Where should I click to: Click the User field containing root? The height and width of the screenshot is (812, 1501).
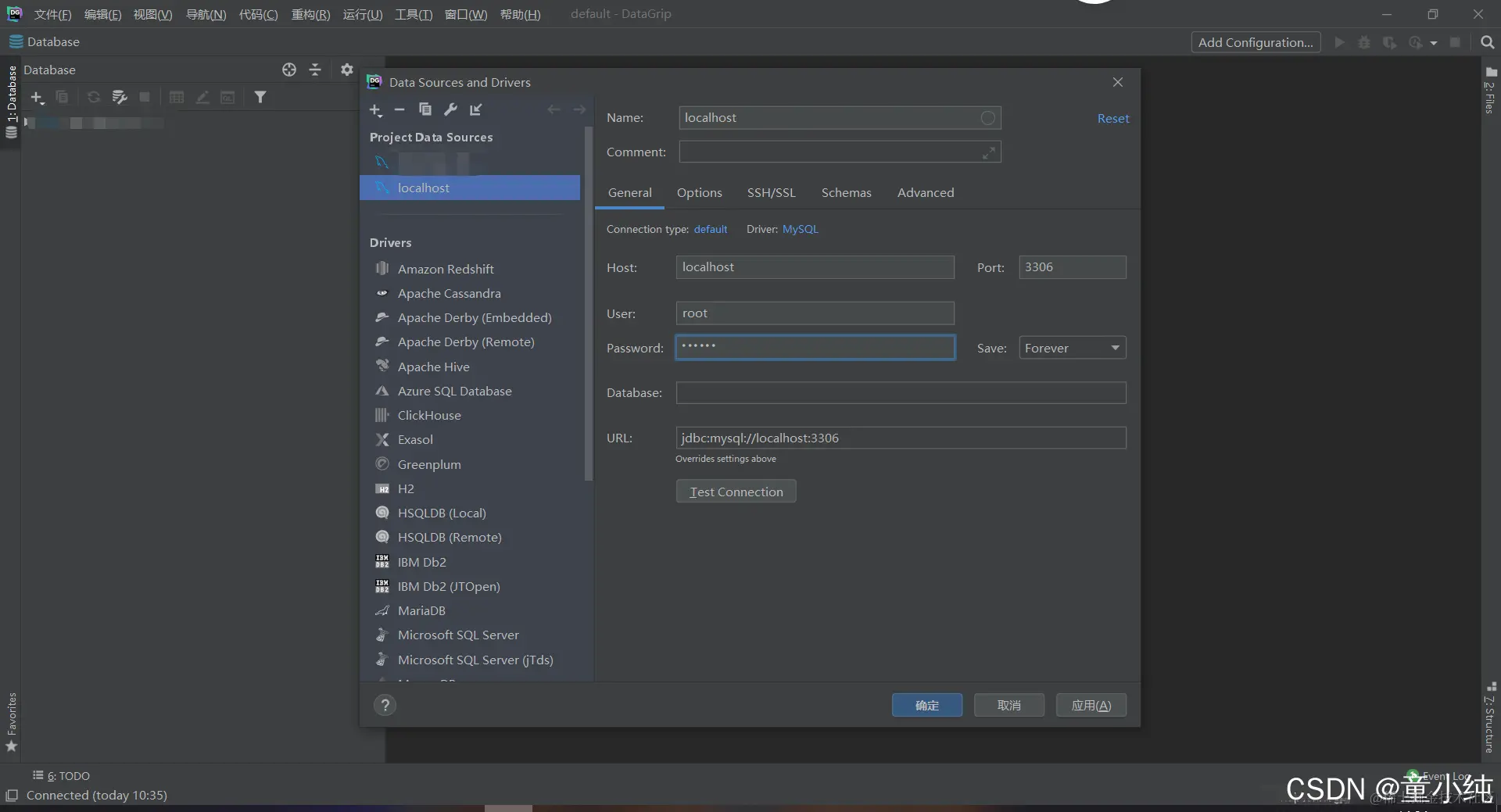tap(815, 313)
